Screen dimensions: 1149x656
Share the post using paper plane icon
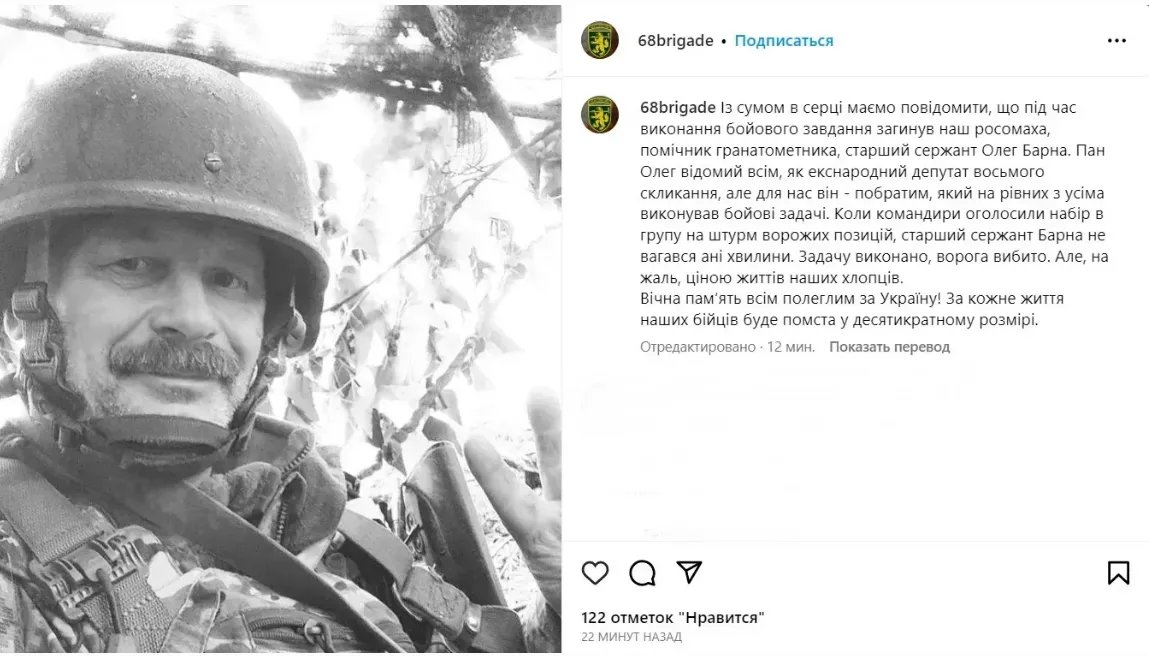click(689, 572)
